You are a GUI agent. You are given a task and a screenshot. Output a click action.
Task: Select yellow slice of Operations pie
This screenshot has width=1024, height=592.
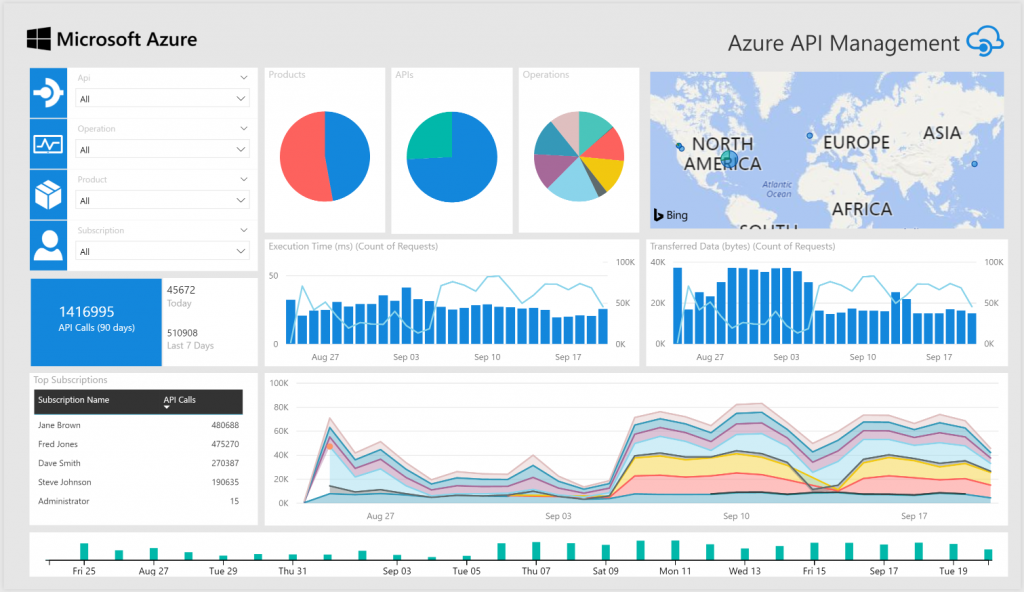(602, 171)
